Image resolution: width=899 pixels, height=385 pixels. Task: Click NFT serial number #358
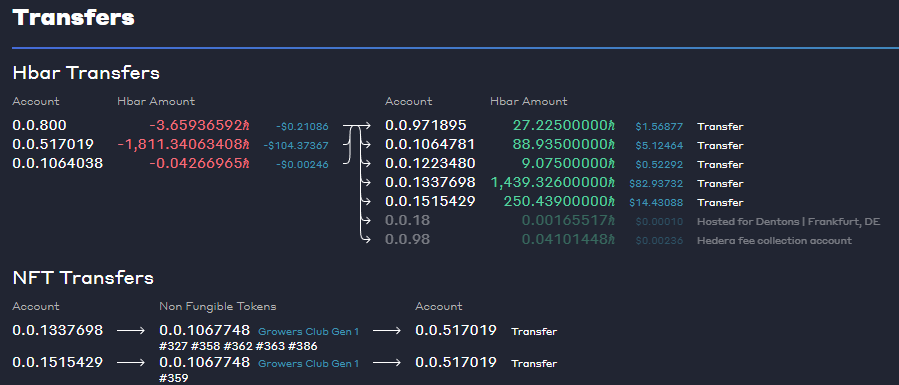206,346
